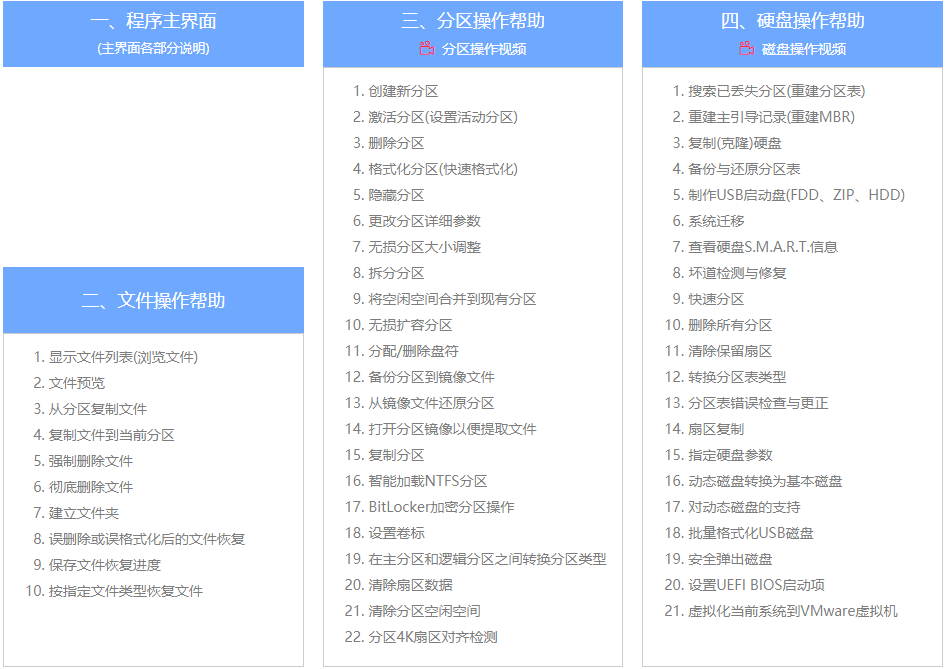Open the 设置卷标 topic
This screenshot has width=945, height=669.
397,533
